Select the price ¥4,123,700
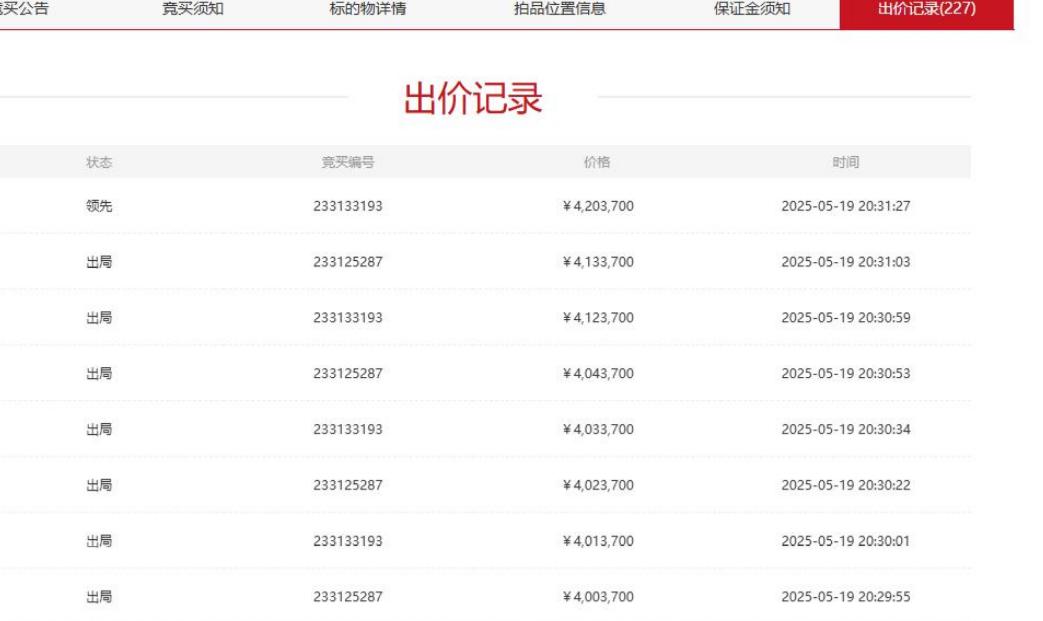Screen dimensions: 1043x621 coord(597,318)
